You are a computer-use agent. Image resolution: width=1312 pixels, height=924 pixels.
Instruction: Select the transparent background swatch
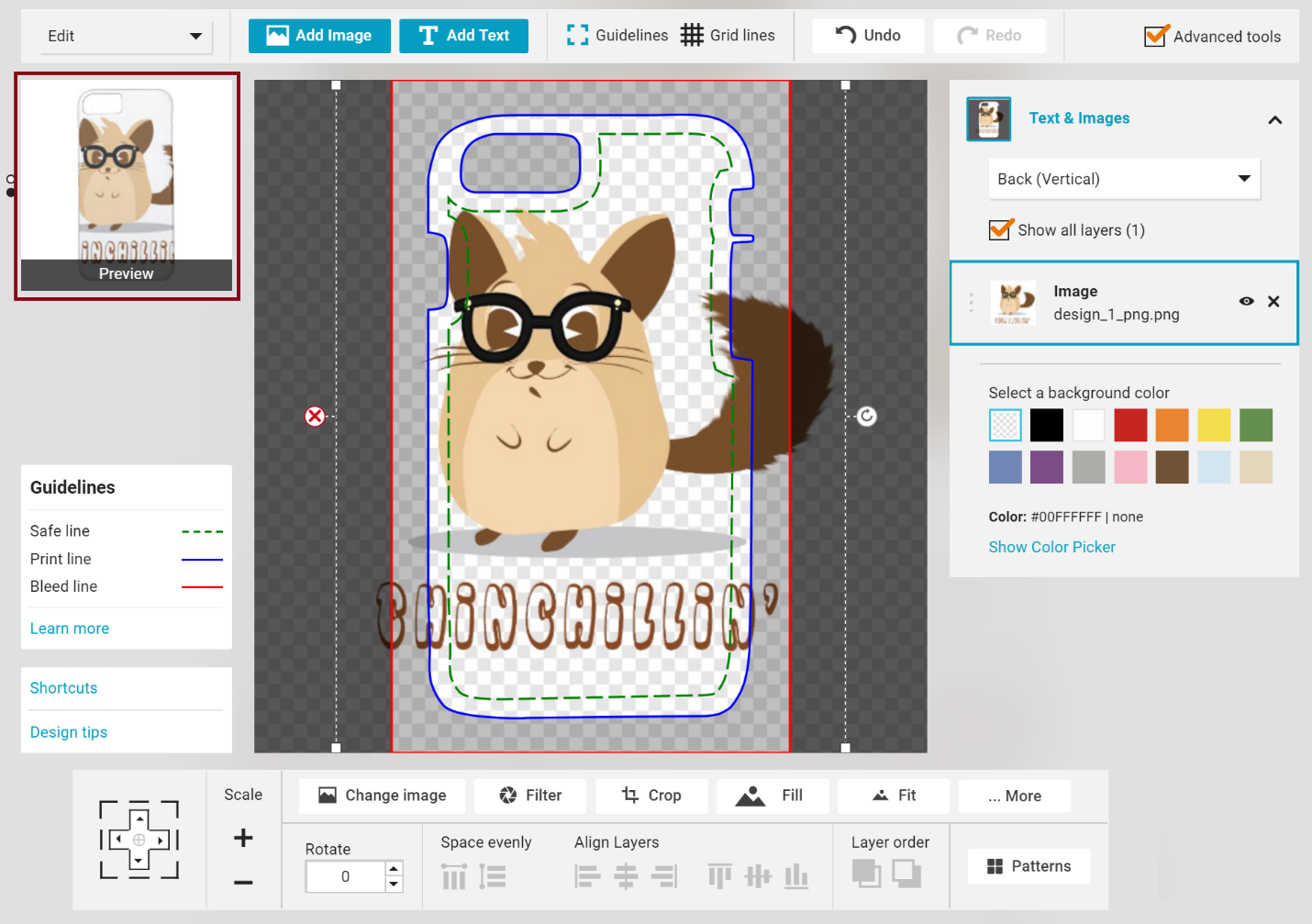pos(1006,425)
